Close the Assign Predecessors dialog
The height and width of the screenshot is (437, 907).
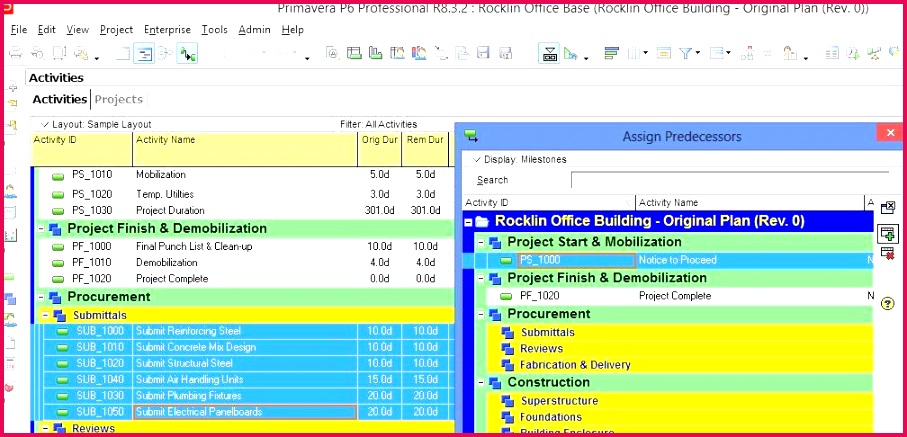(889, 133)
